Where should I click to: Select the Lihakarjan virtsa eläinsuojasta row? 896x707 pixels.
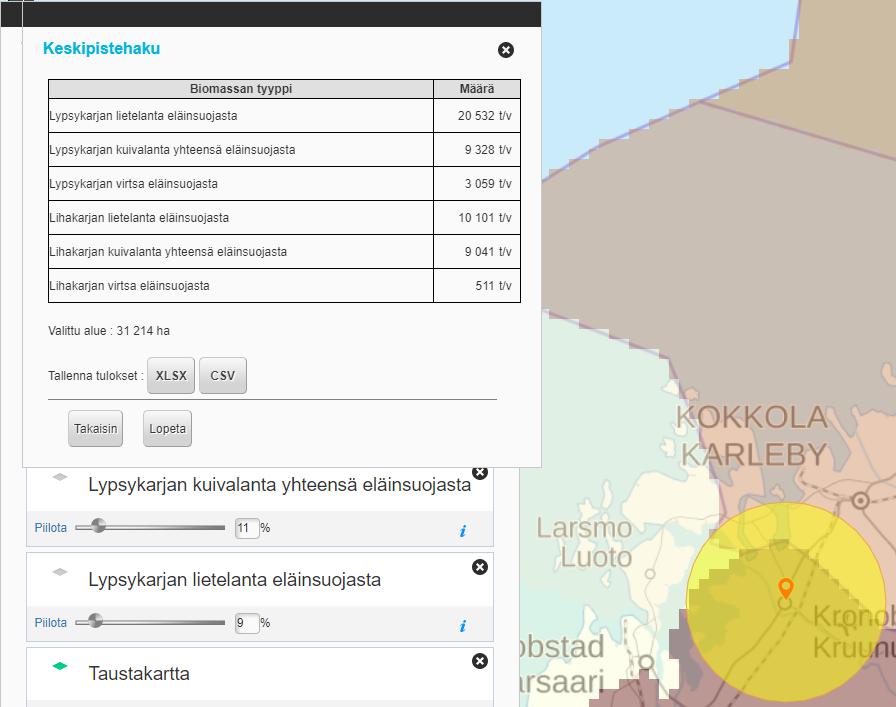pyautogui.click(x=285, y=286)
